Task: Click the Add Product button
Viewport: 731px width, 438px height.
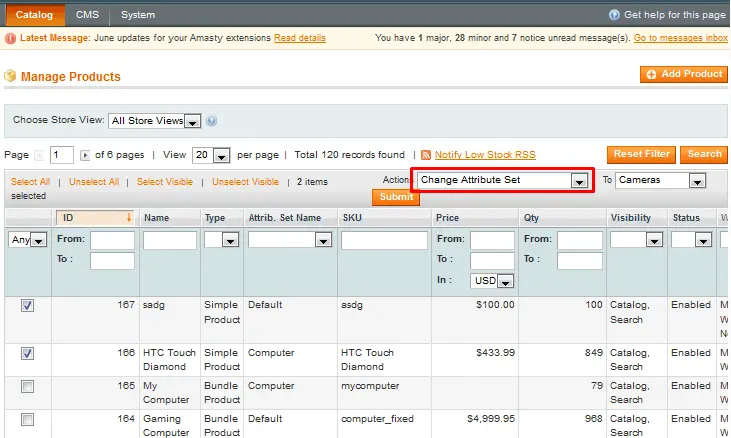Action: point(684,74)
